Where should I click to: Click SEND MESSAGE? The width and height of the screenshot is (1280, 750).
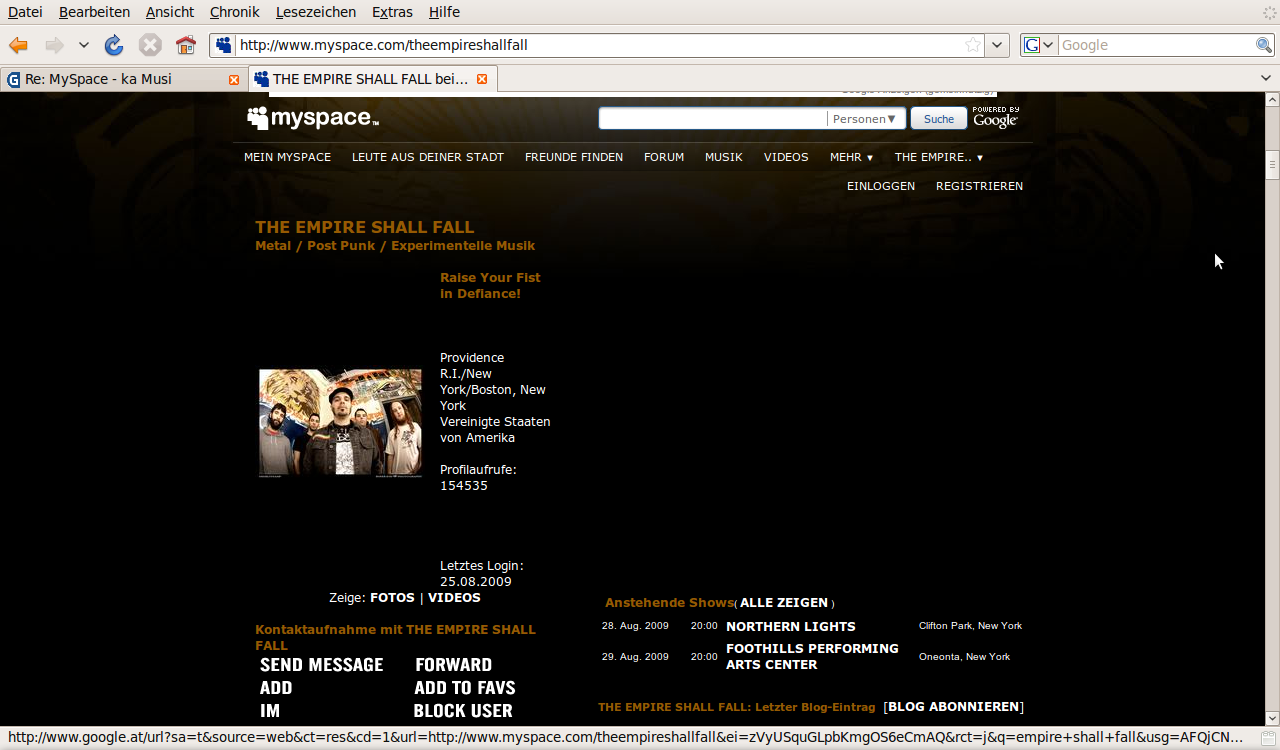[x=321, y=665]
